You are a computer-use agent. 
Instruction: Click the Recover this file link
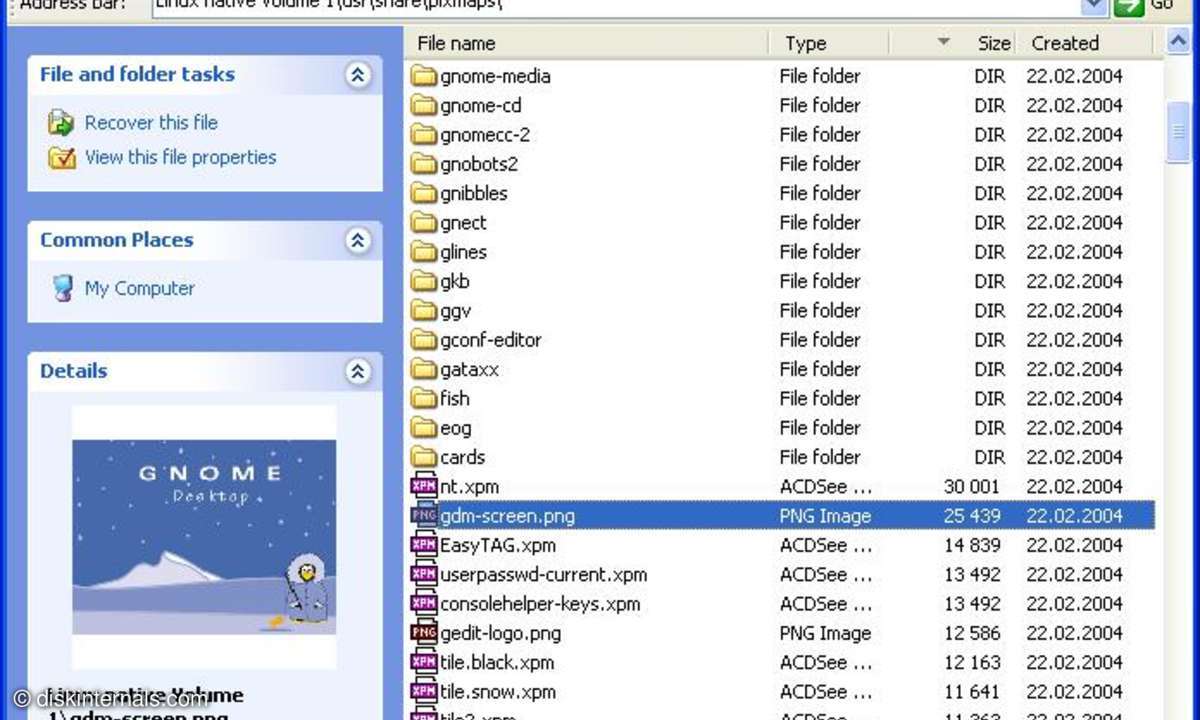151,123
